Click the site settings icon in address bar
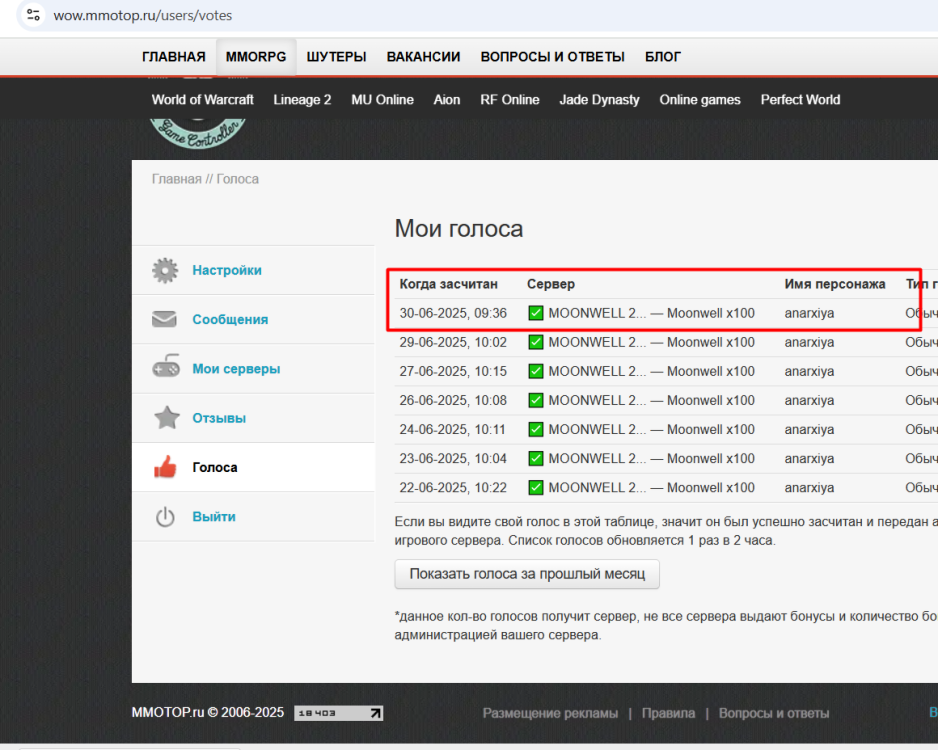938x750 pixels. coord(32,15)
